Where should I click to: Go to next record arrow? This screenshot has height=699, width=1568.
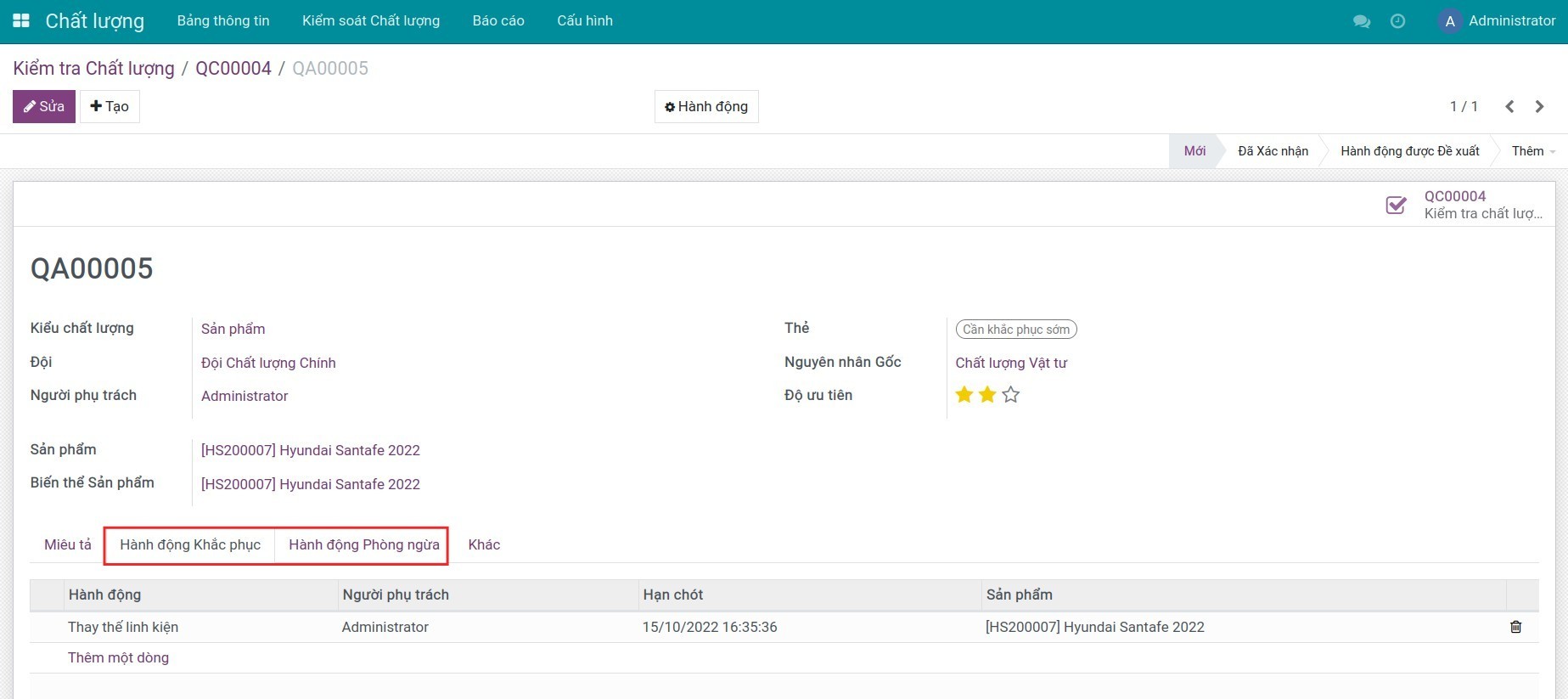pos(1539,106)
